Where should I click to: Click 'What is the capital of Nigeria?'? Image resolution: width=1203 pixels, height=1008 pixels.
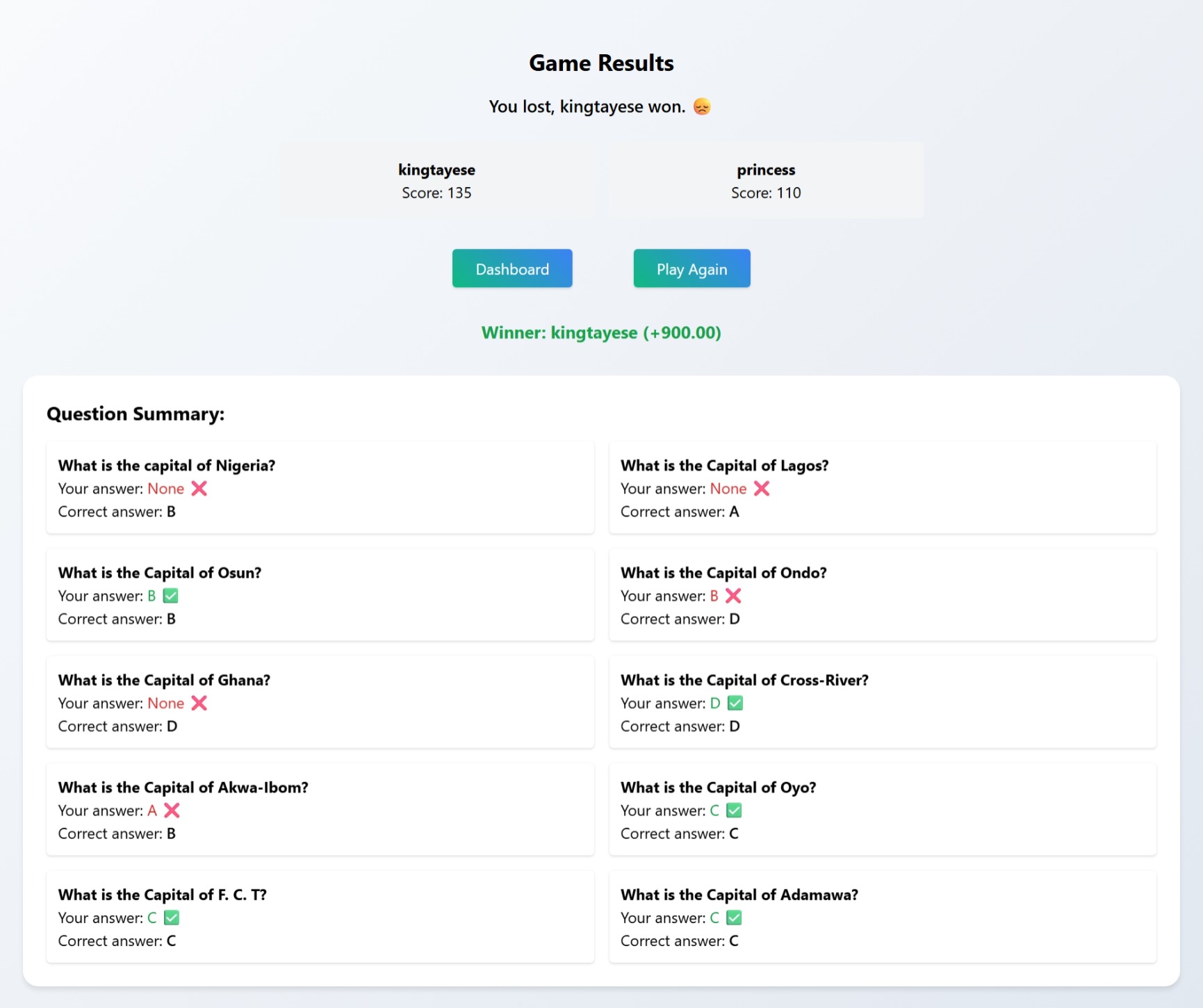[167, 465]
